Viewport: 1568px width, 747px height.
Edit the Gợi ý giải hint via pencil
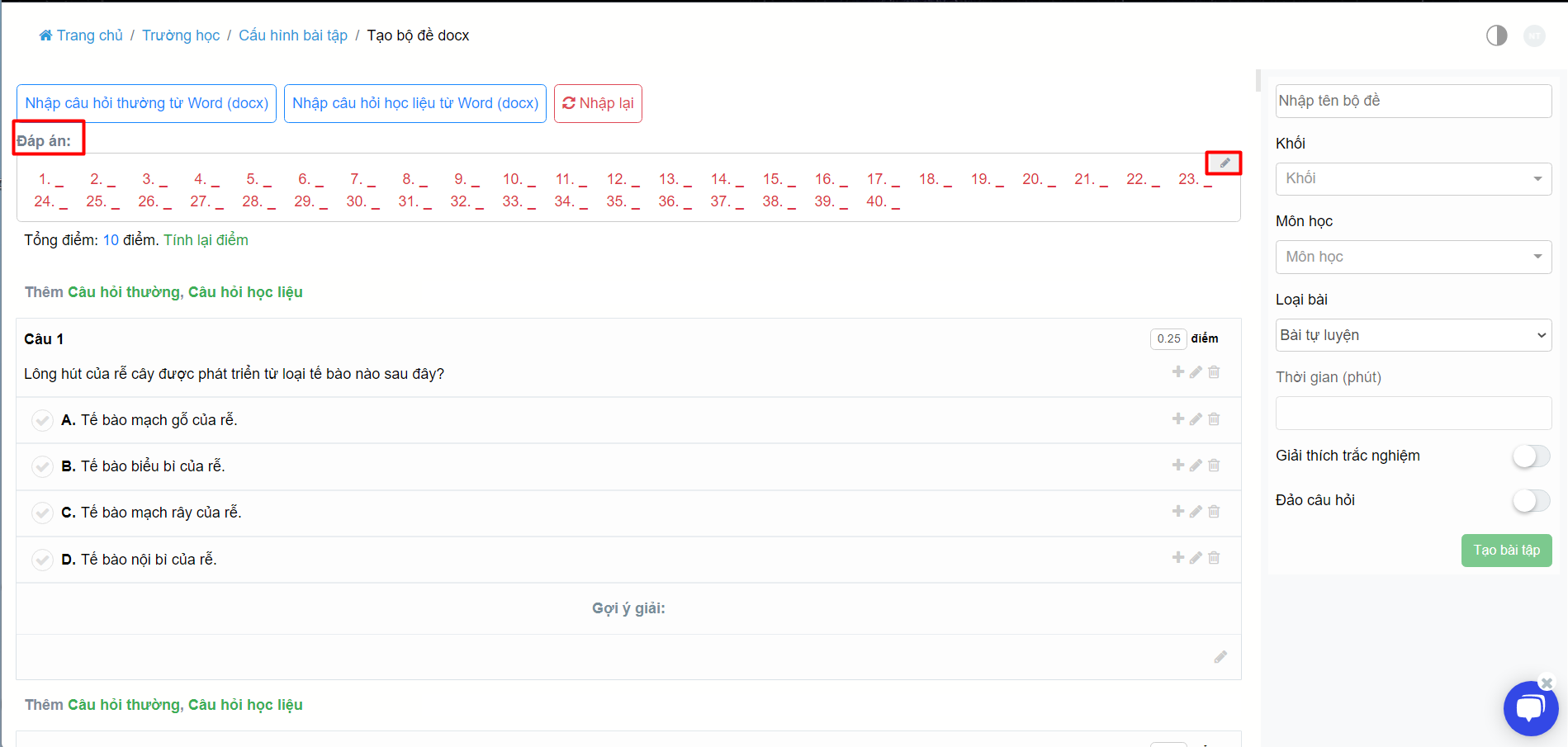click(1220, 657)
